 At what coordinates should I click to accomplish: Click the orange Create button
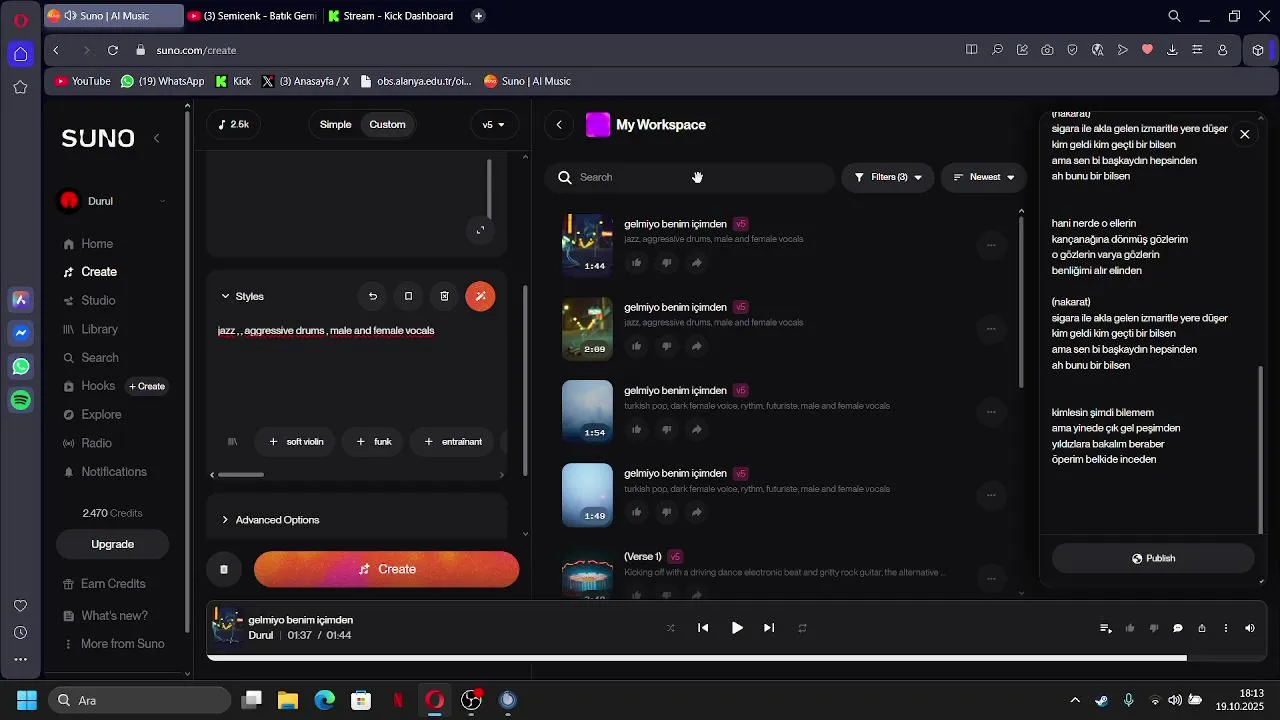[386, 569]
